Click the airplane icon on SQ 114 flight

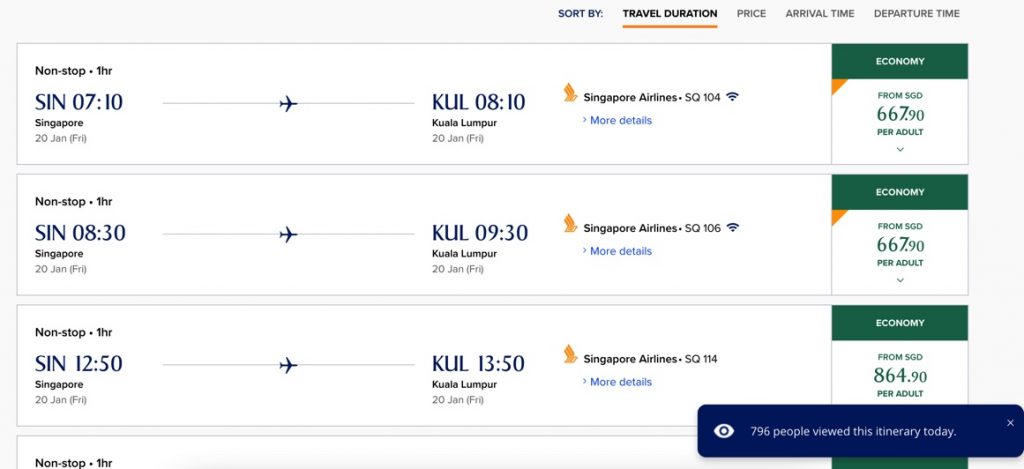pyautogui.click(x=288, y=365)
